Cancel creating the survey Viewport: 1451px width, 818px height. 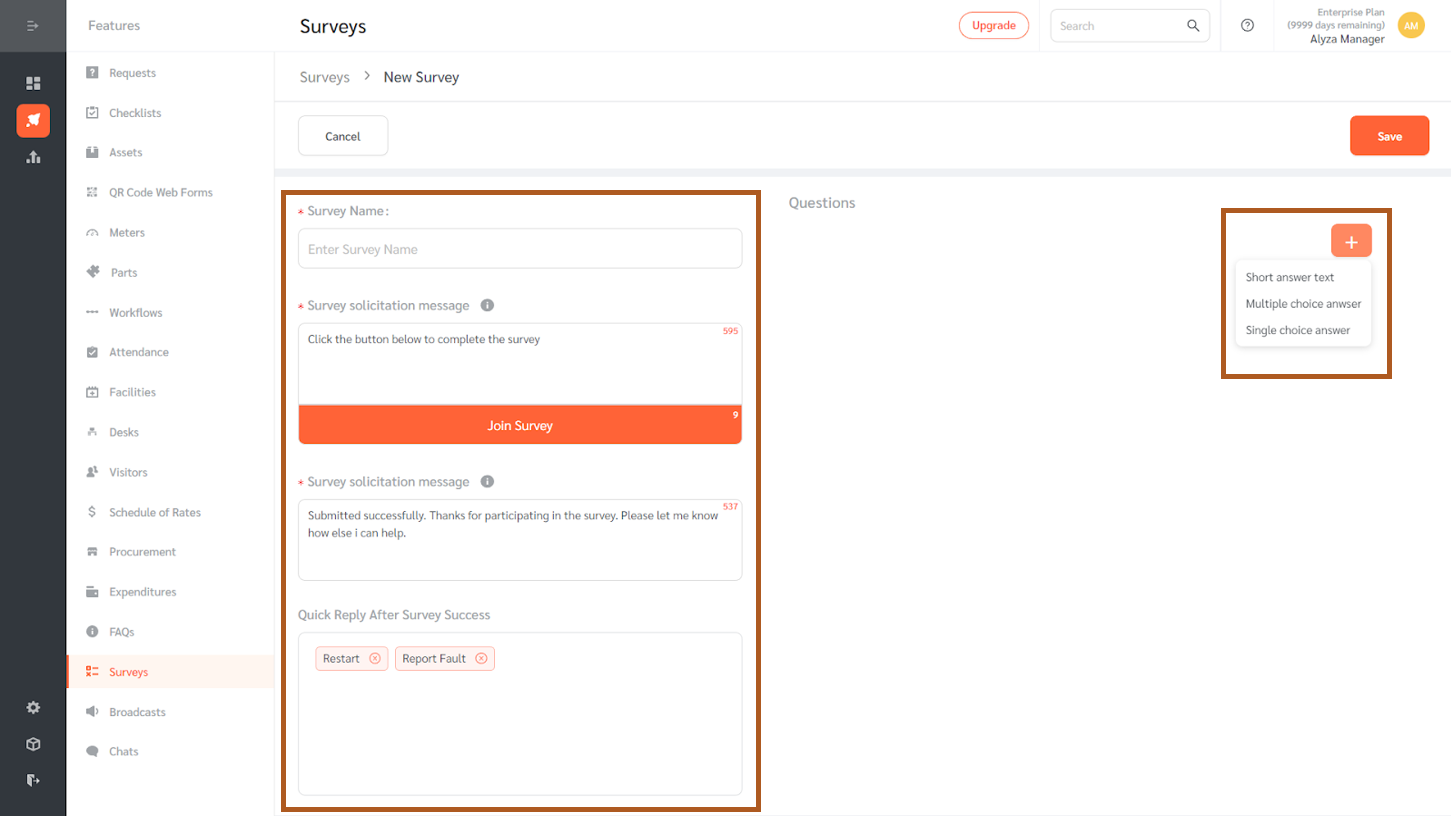click(342, 135)
